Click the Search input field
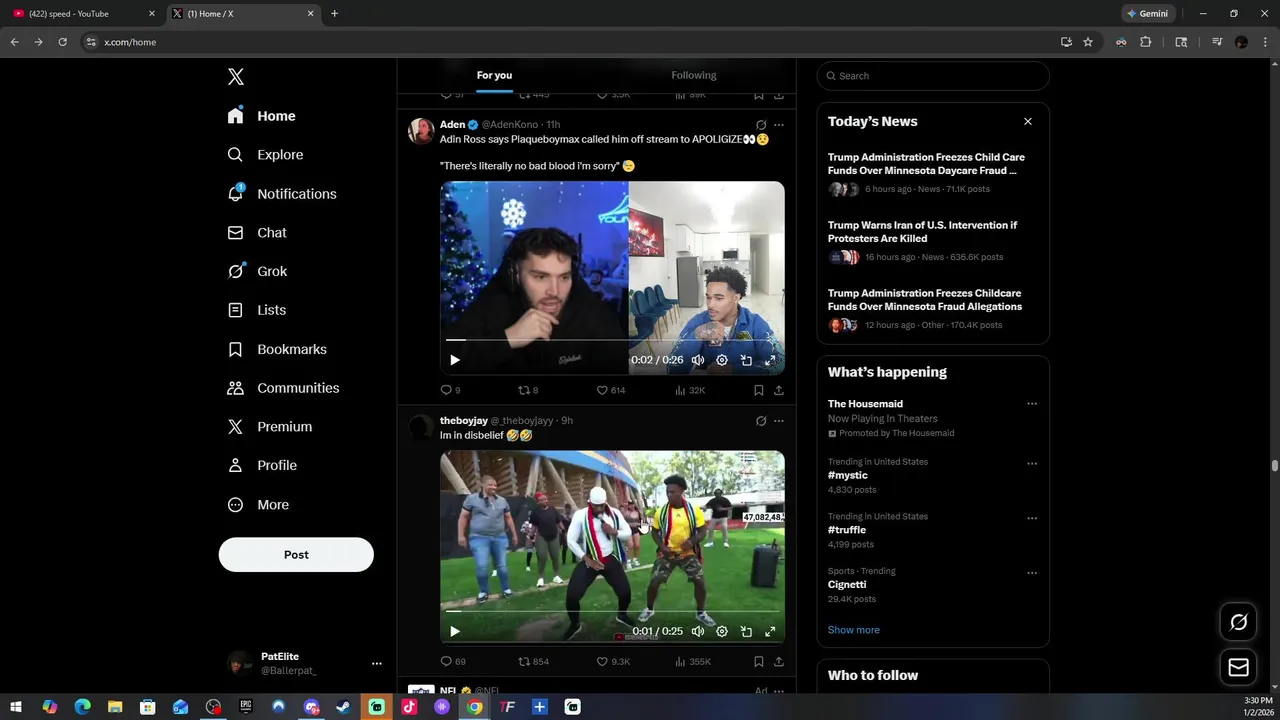The width and height of the screenshot is (1280, 720). point(933,76)
